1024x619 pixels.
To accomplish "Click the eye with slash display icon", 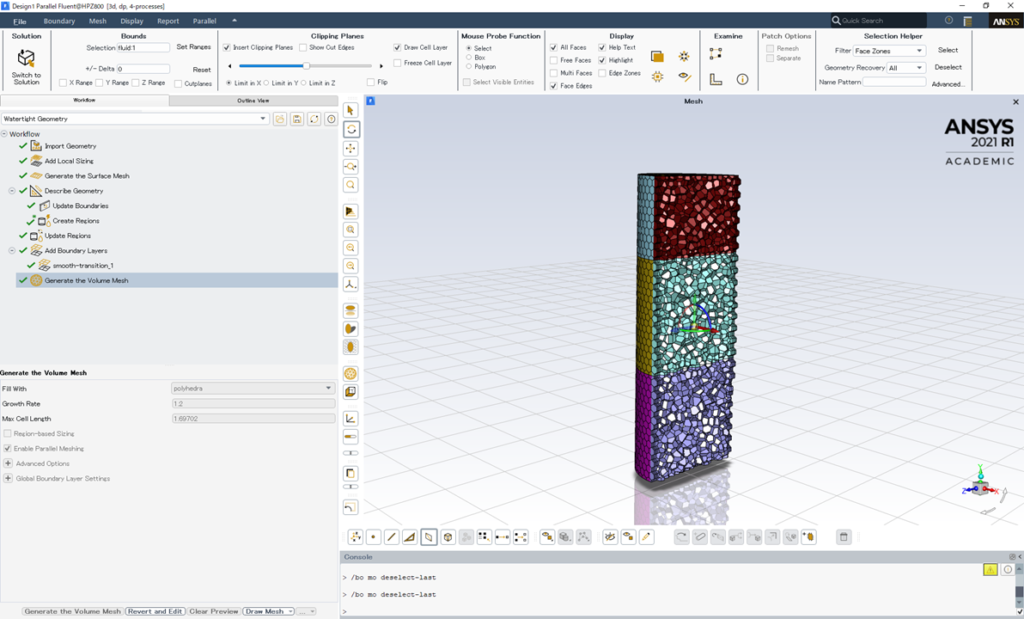I will click(684, 76).
